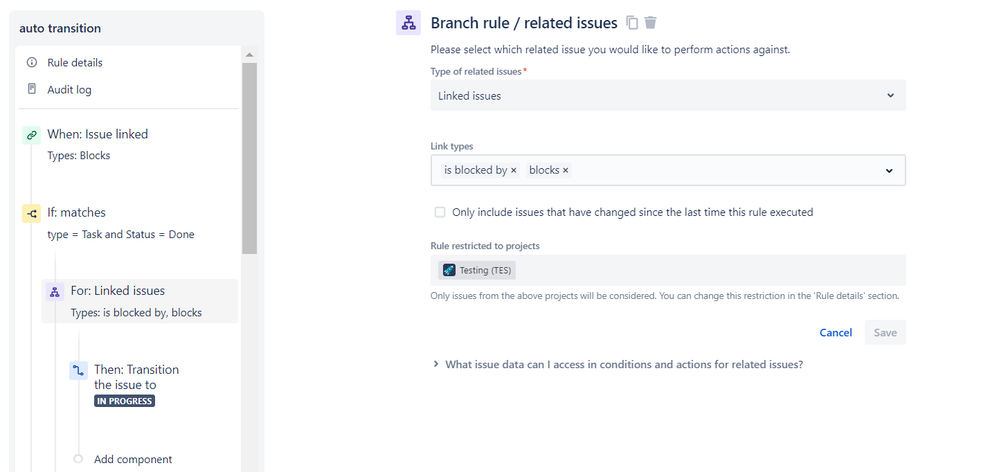Click the Branch rule header icon
Screen dimensions: 999x472
coord(408,23)
